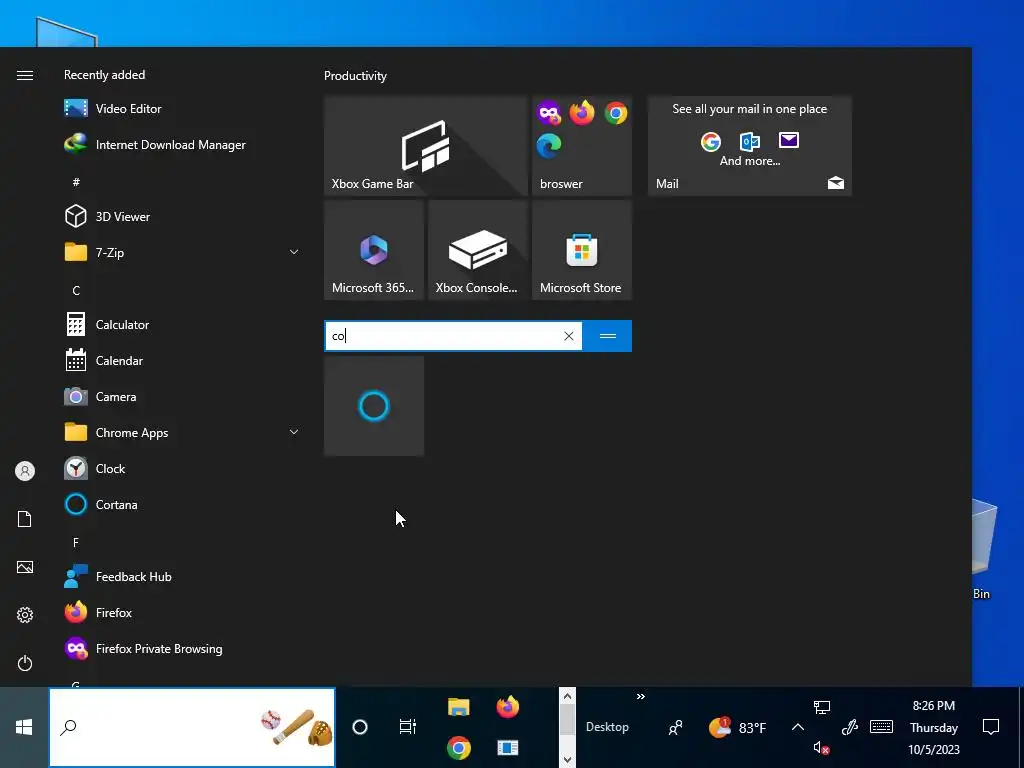Click the network icon in tray

coord(822,707)
